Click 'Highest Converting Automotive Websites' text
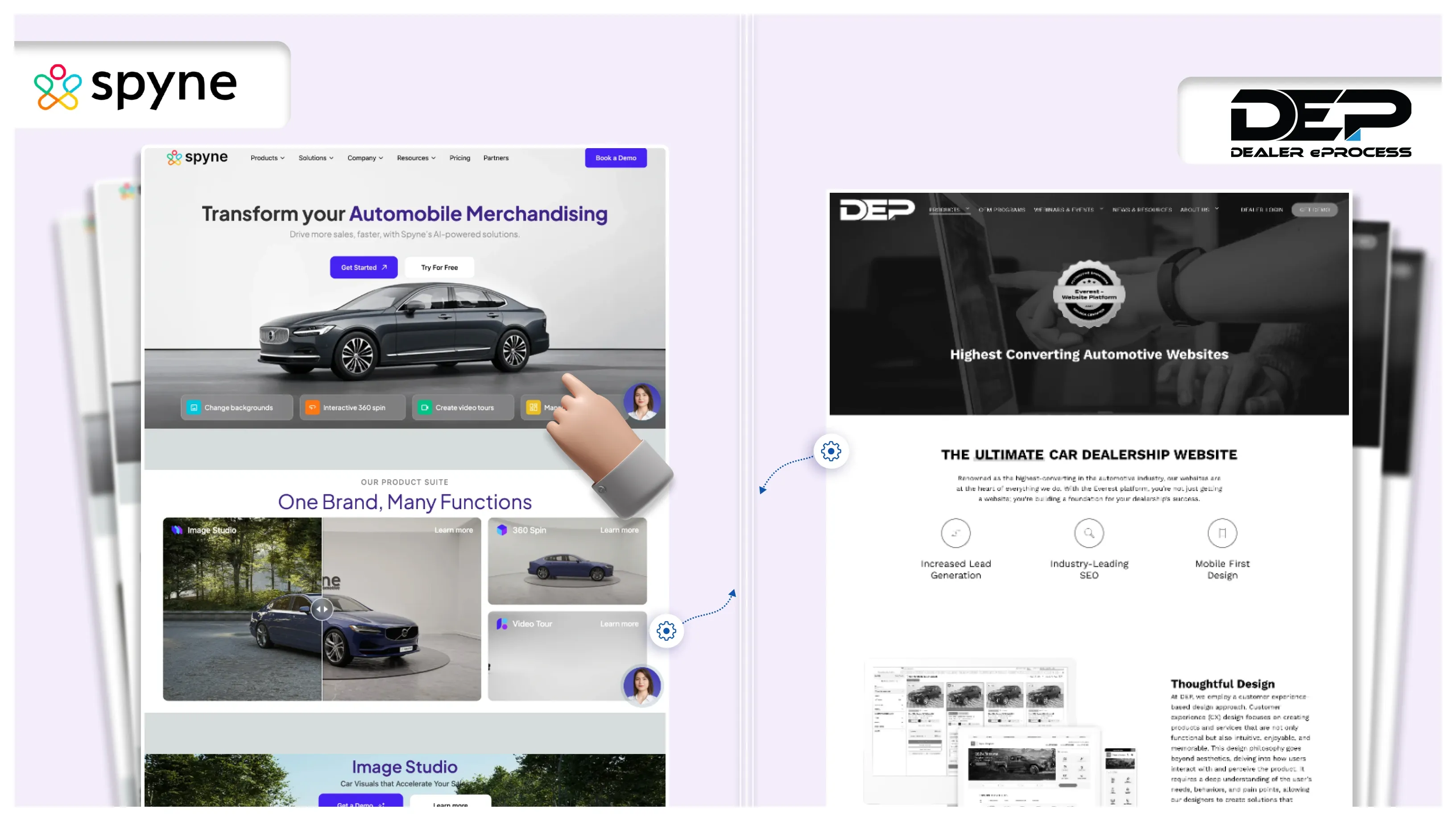The height and width of the screenshot is (821, 1456). (1088, 354)
